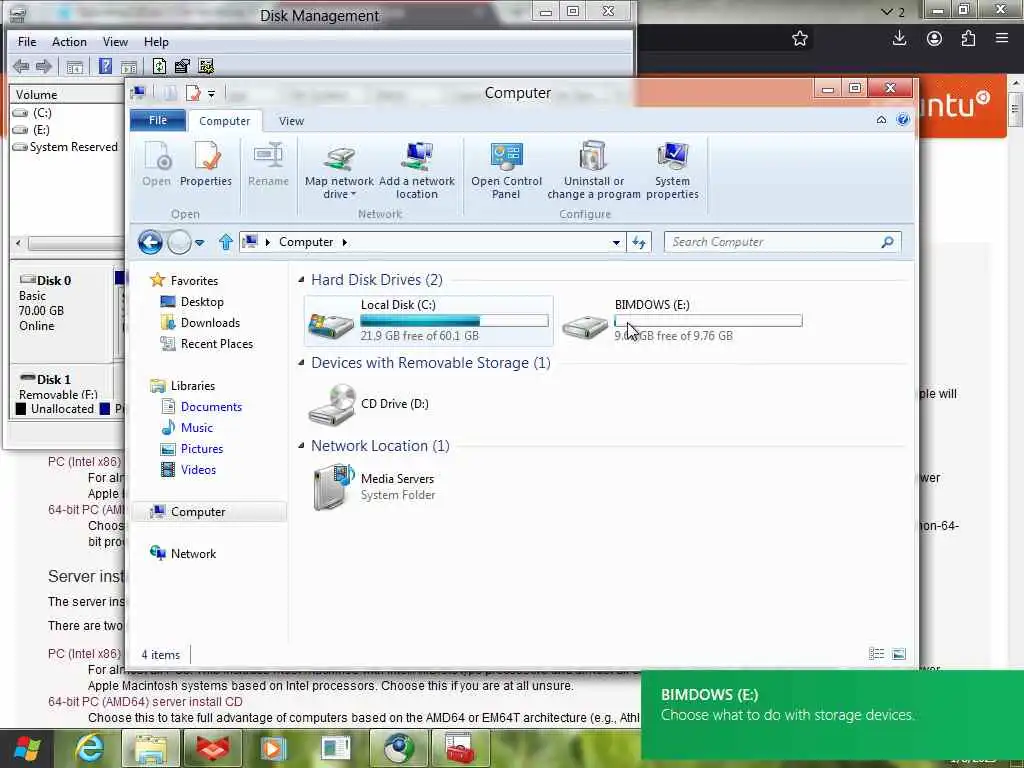Select the Local Disk (C:) drive
Screen dimensions: 1024x768
tap(429, 320)
